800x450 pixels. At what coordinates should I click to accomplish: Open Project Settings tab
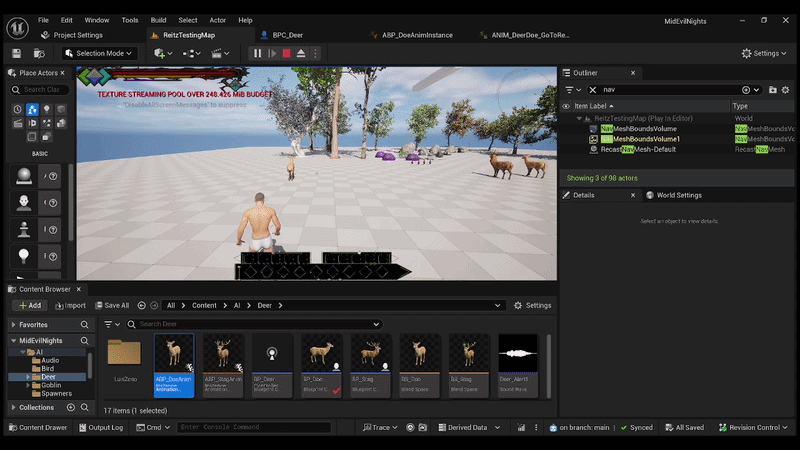pyautogui.click(x=72, y=35)
